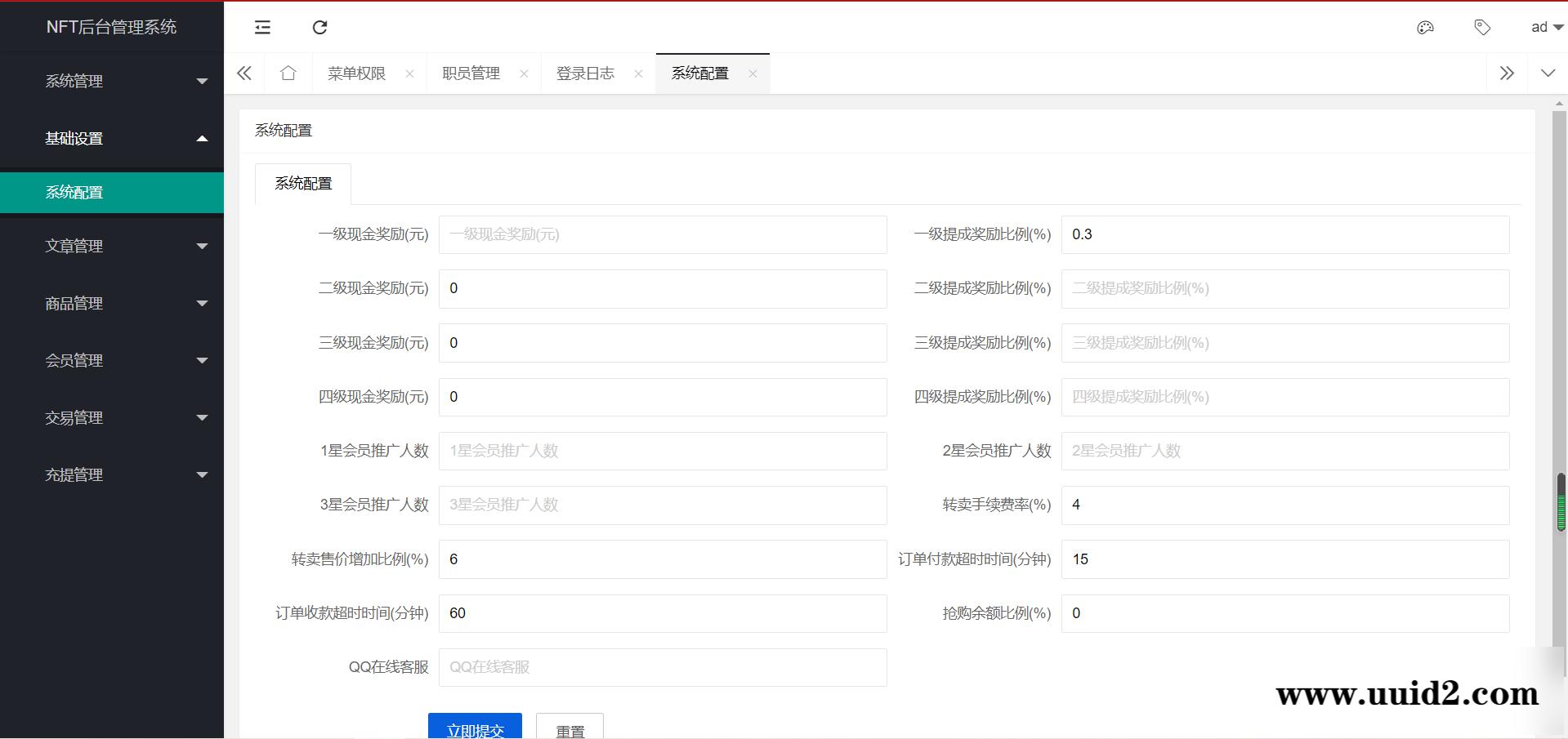Click the refresh page icon
The height and width of the screenshot is (739, 1568).
pos(319,28)
